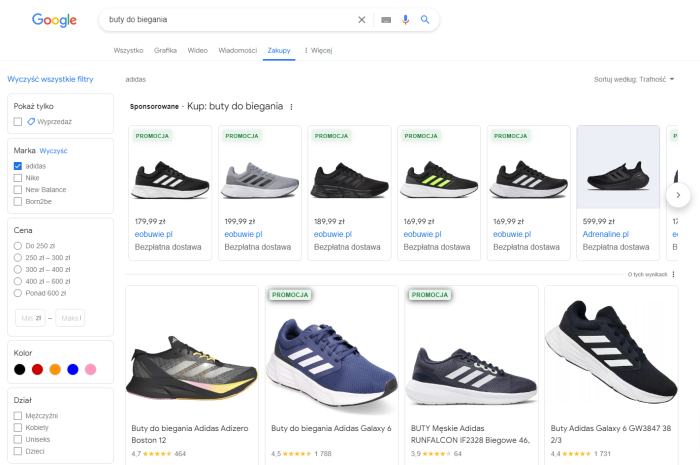Switch to the Wszystko tab
700x465 pixels.
129,50
